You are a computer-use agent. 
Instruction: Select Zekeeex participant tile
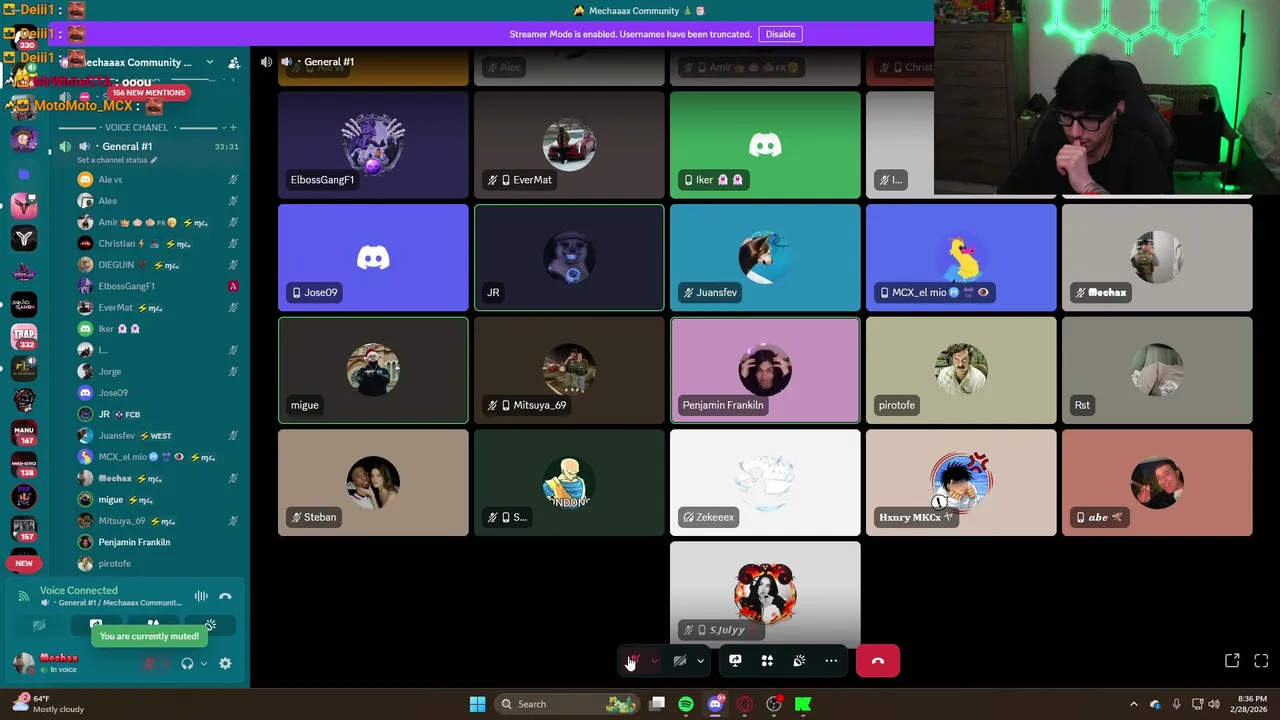tap(765, 483)
